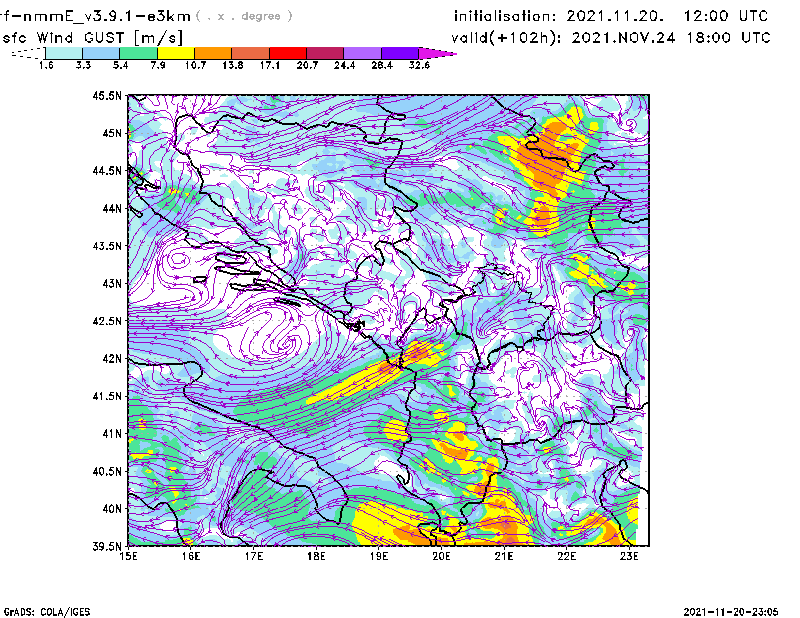
Task: Click the 42.5N latitude label
Action: 107,321
